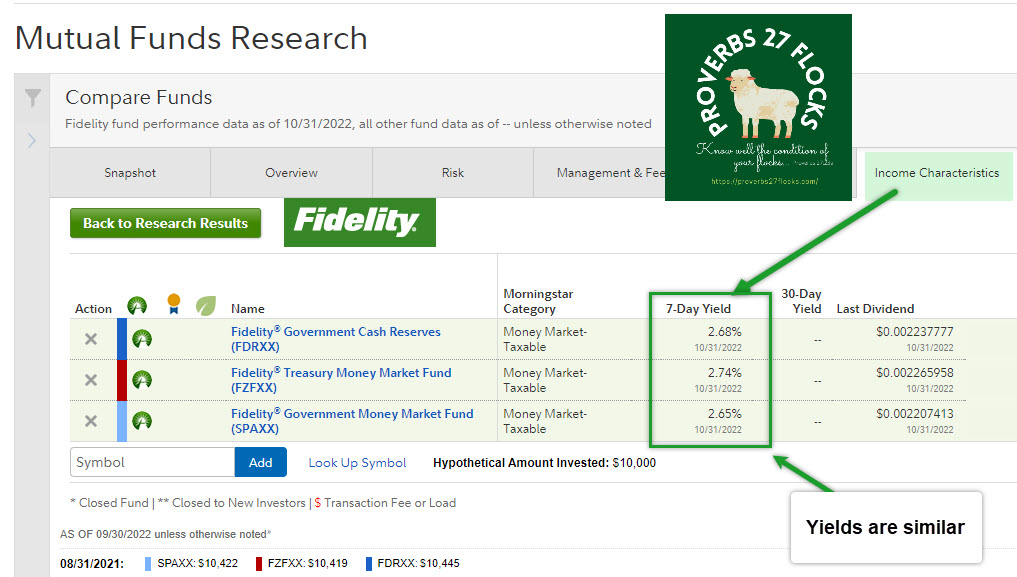Click the Fidelity pyramid icon beside SPAXX
Screen dimensions: 1017x577
click(142, 421)
